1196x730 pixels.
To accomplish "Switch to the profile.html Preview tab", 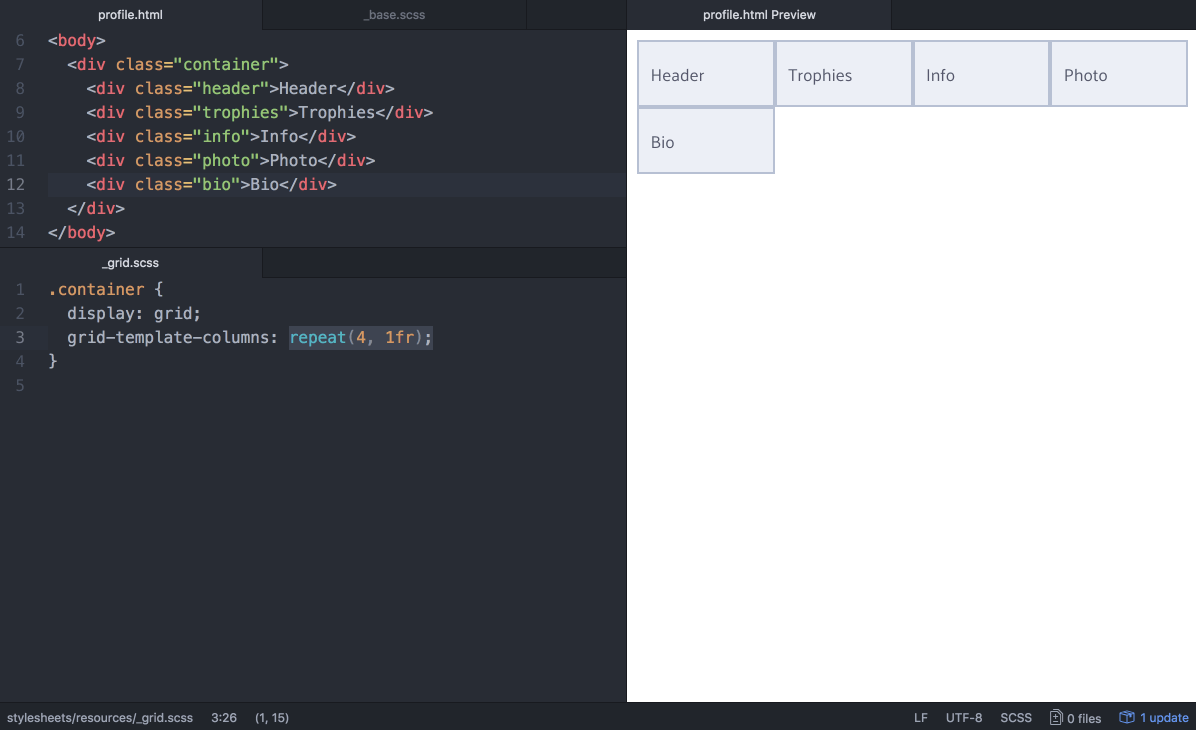I will click(758, 15).
